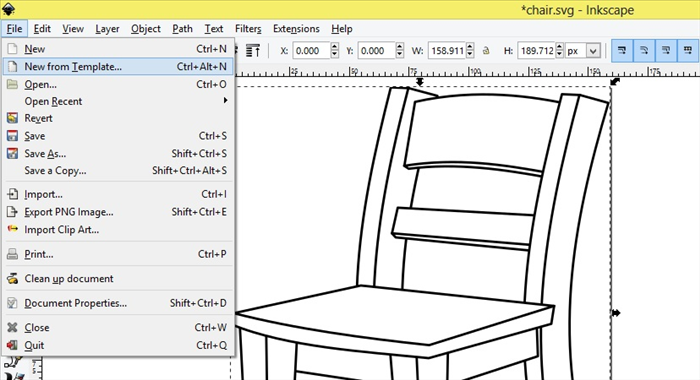Click the New from Template page icon
The height and width of the screenshot is (380, 700).
[12, 67]
